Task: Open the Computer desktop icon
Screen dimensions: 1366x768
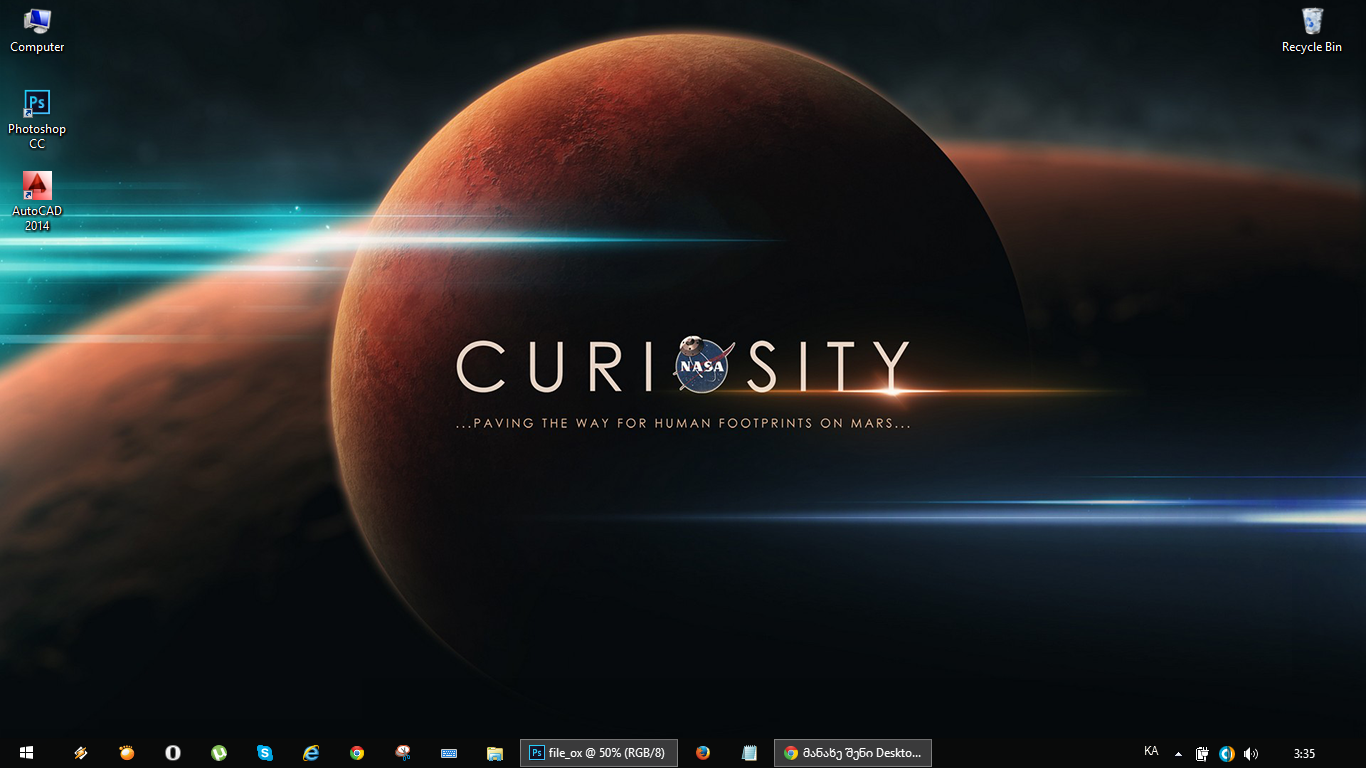Action: click(x=37, y=30)
